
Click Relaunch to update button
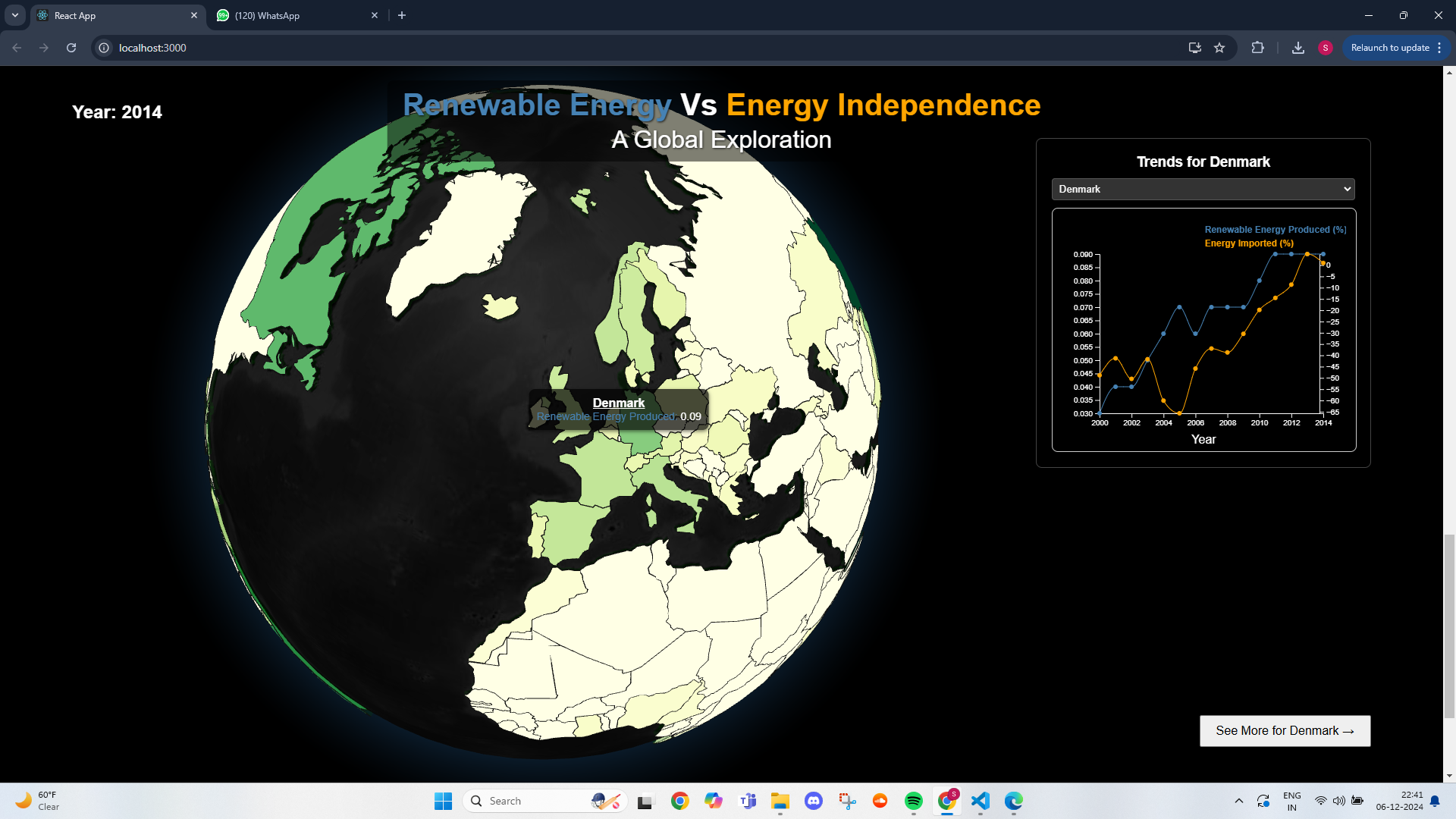pyautogui.click(x=1389, y=48)
